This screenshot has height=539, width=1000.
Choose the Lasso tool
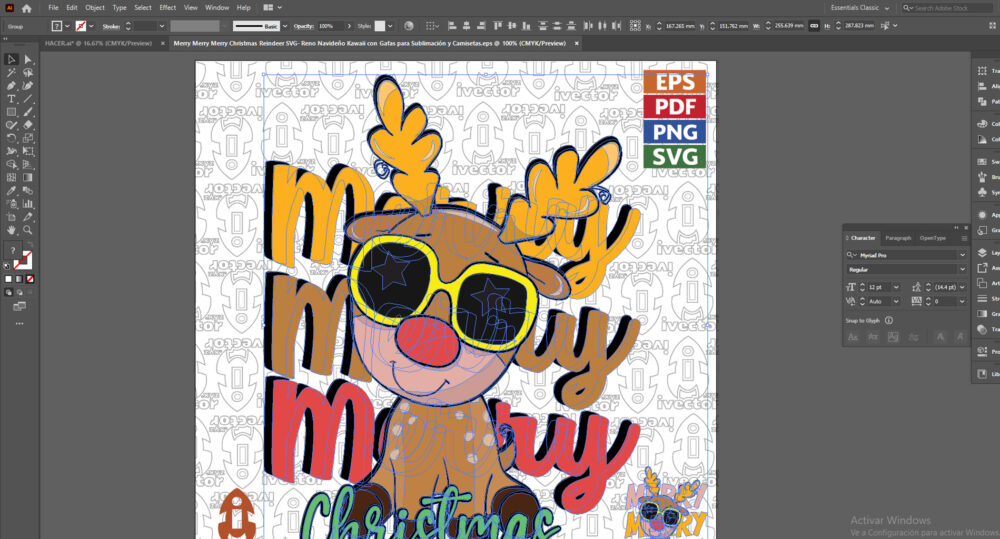(28, 73)
